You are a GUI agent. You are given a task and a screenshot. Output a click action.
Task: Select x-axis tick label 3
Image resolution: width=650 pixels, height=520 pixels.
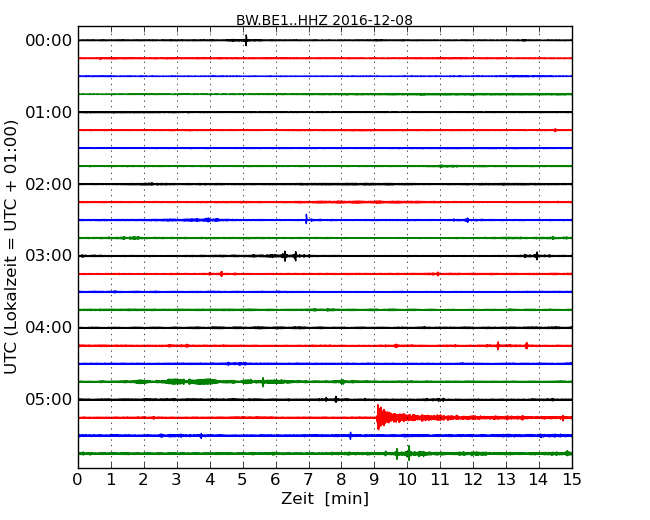(177, 479)
